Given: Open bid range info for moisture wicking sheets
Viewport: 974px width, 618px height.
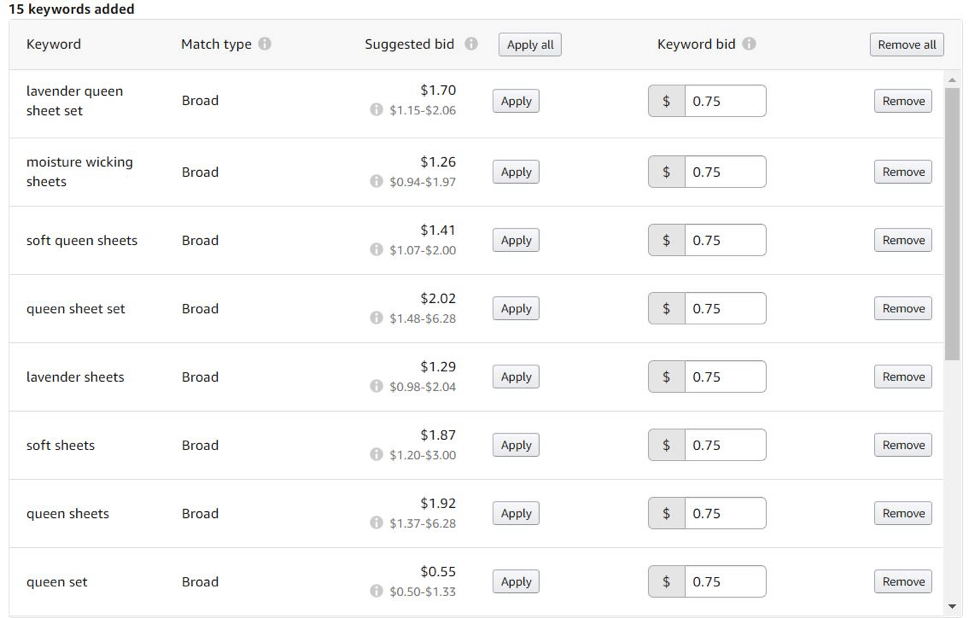Looking at the screenshot, I should point(376,181).
